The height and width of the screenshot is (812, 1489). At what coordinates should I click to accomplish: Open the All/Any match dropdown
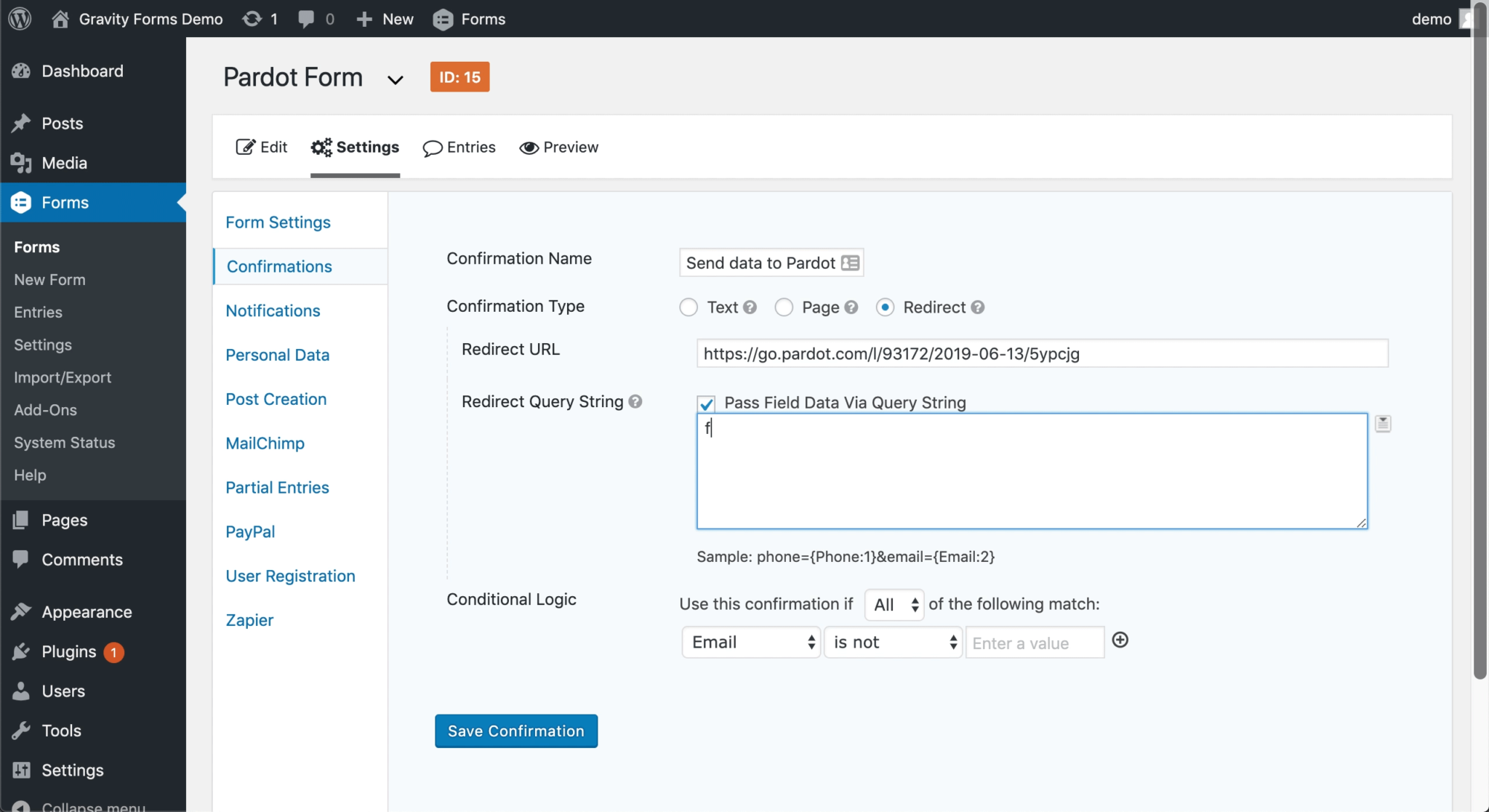(894, 605)
